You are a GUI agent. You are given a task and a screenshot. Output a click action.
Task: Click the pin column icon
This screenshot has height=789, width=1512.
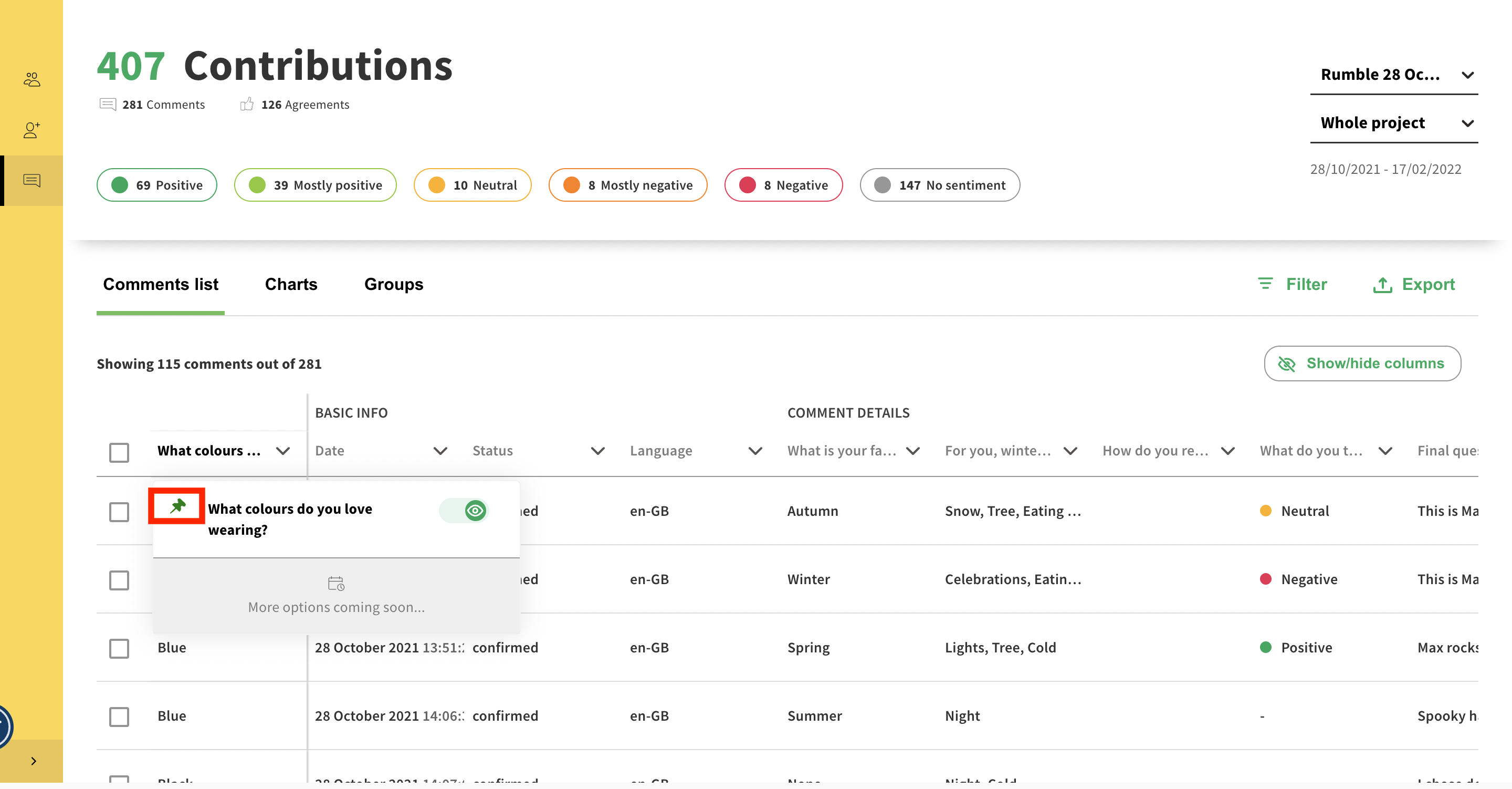pyautogui.click(x=177, y=506)
